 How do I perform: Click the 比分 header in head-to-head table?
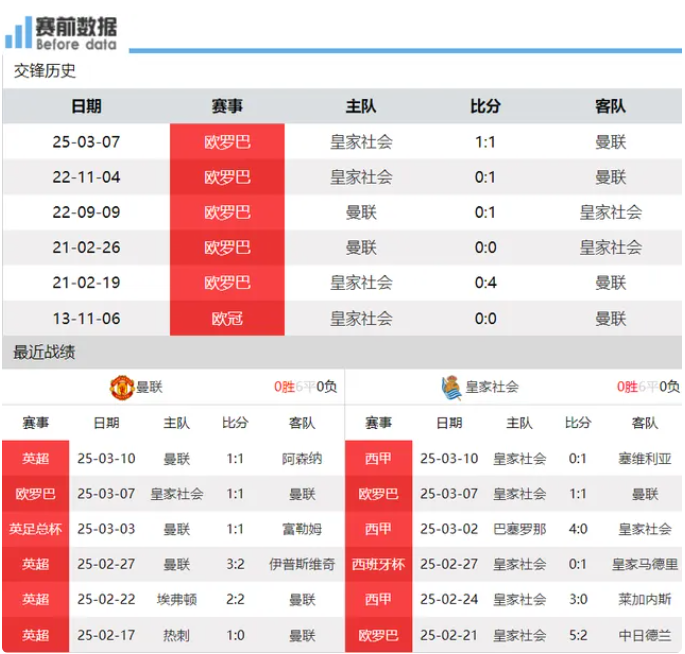[x=485, y=106]
